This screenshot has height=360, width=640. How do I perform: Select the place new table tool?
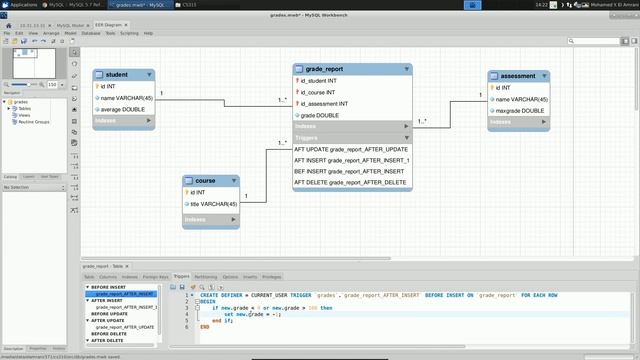coord(74,121)
